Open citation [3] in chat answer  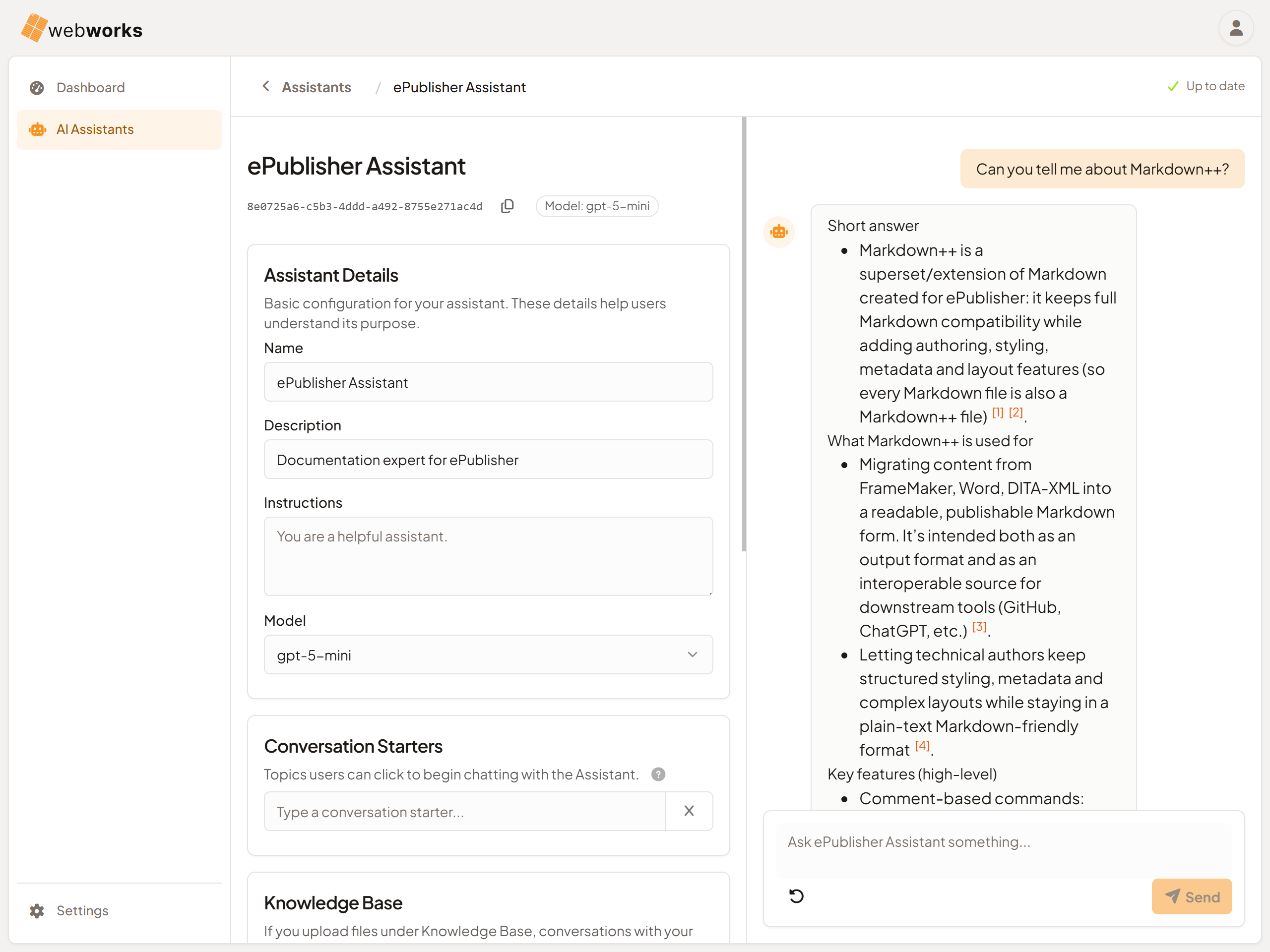pyautogui.click(x=979, y=627)
